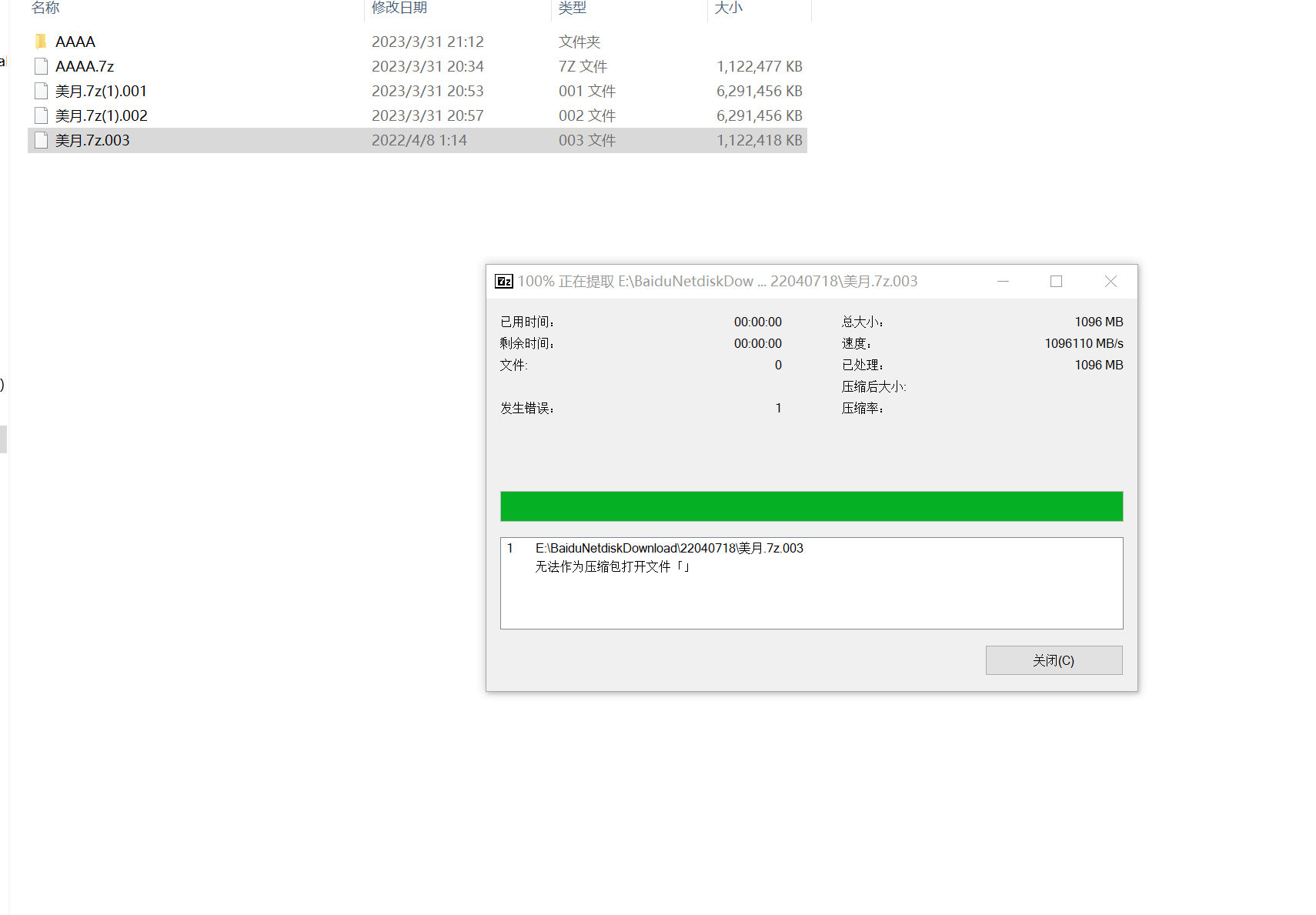Click the 关闭(C) button
Image resolution: width=1316 pixels, height=915 pixels.
click(x=1054, y=660)
